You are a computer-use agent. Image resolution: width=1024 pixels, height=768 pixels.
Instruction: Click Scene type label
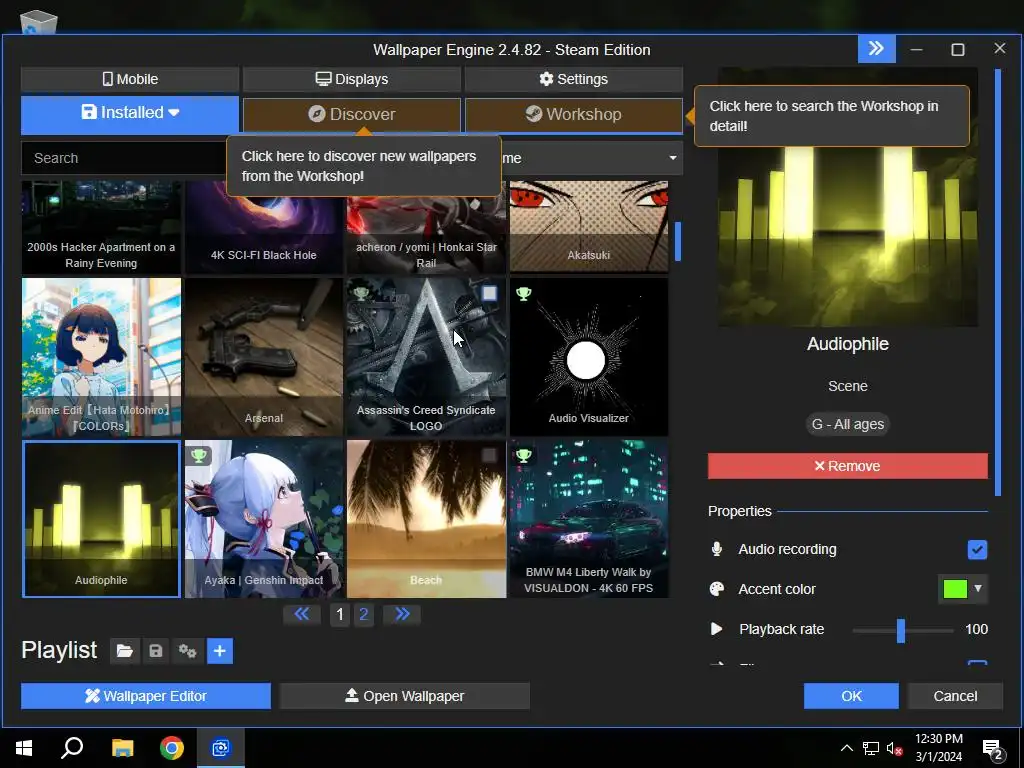(848, 386)
